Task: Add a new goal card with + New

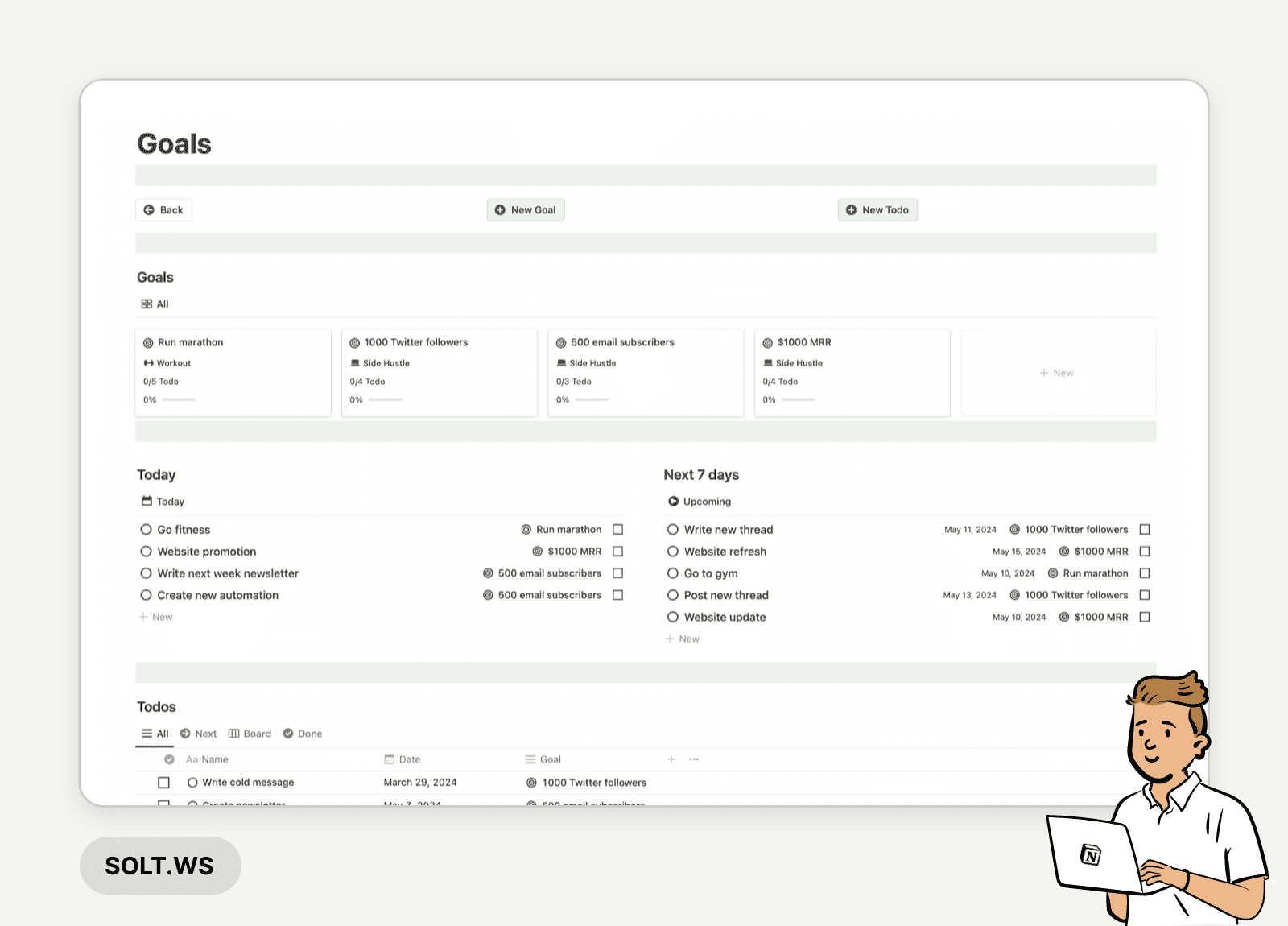Action: click(1057, 373)
